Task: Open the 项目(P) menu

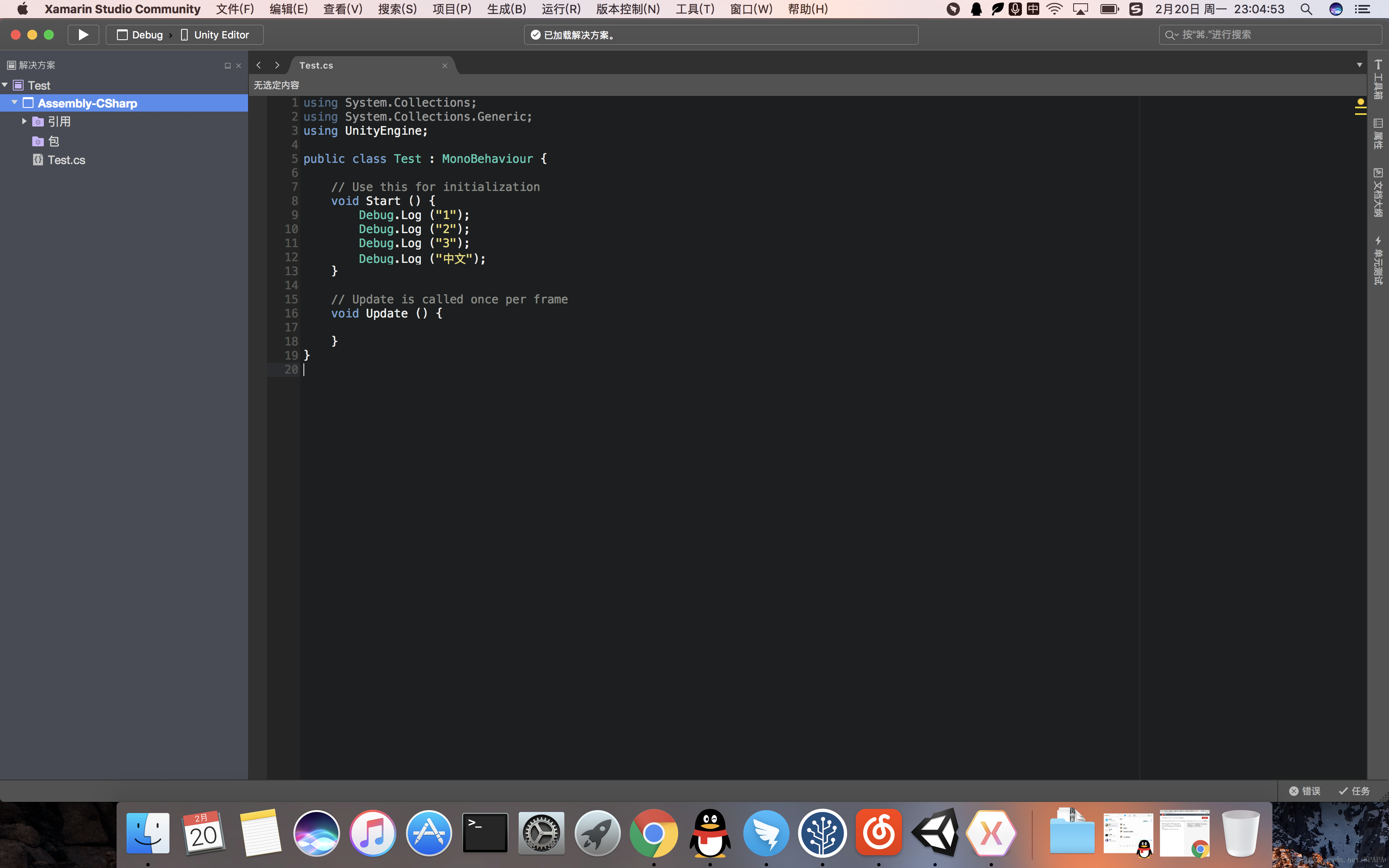Action: [452, 9]
